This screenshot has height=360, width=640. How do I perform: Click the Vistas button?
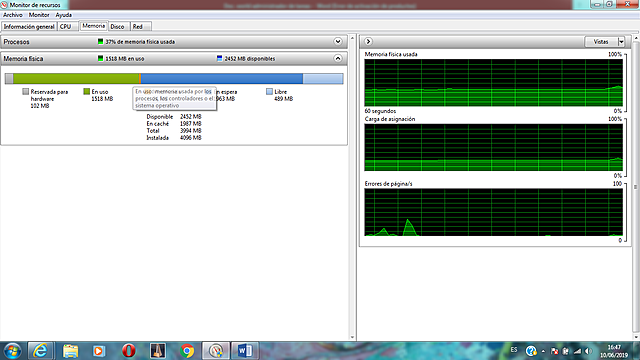(601, 42)
